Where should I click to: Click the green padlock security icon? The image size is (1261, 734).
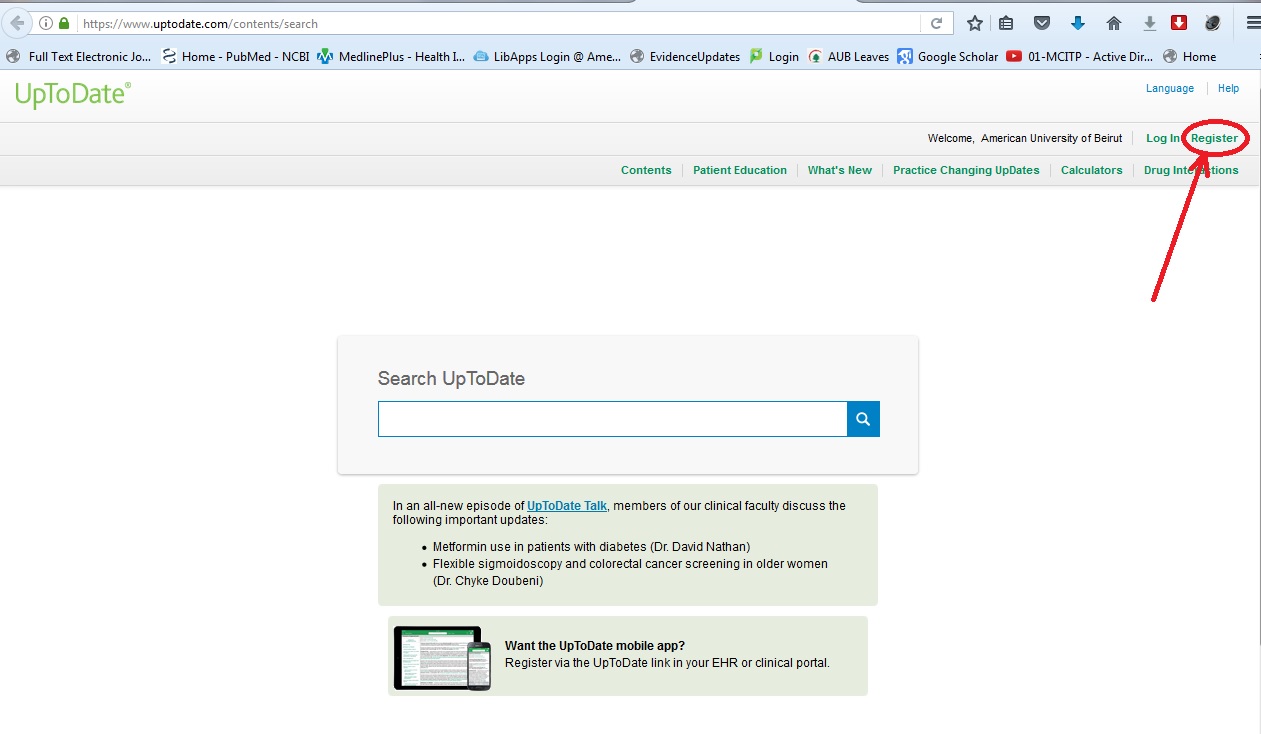pyautogui.click(x=64, y=23)
